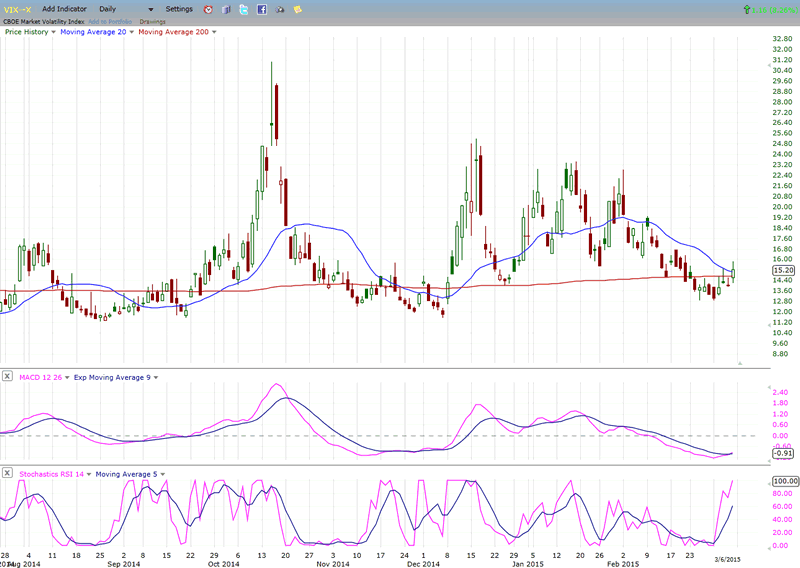Open the Add Indicator menu
800x568 pixels.
click(63, 9)
